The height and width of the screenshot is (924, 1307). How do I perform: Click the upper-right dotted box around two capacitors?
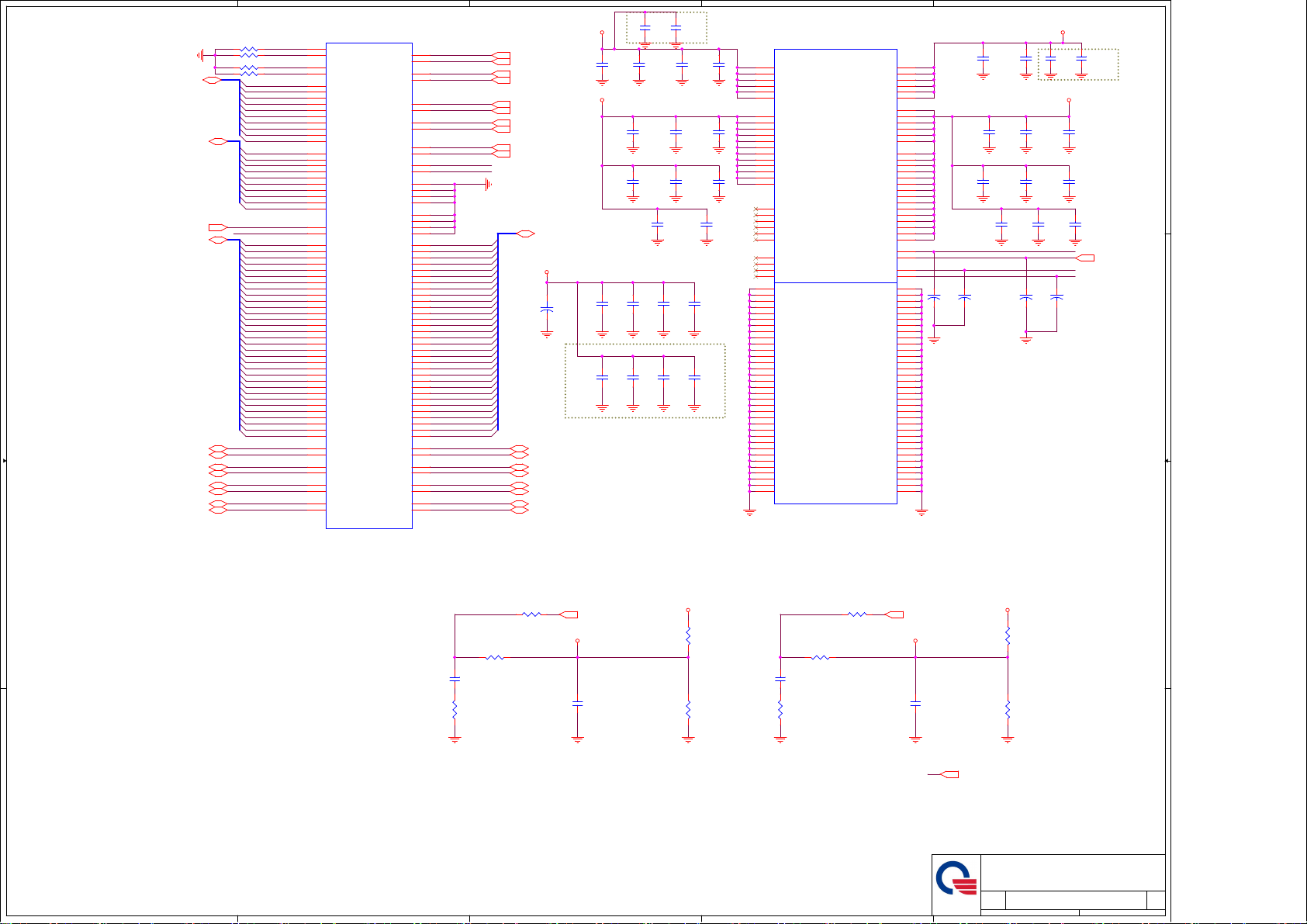point(1078,64)
